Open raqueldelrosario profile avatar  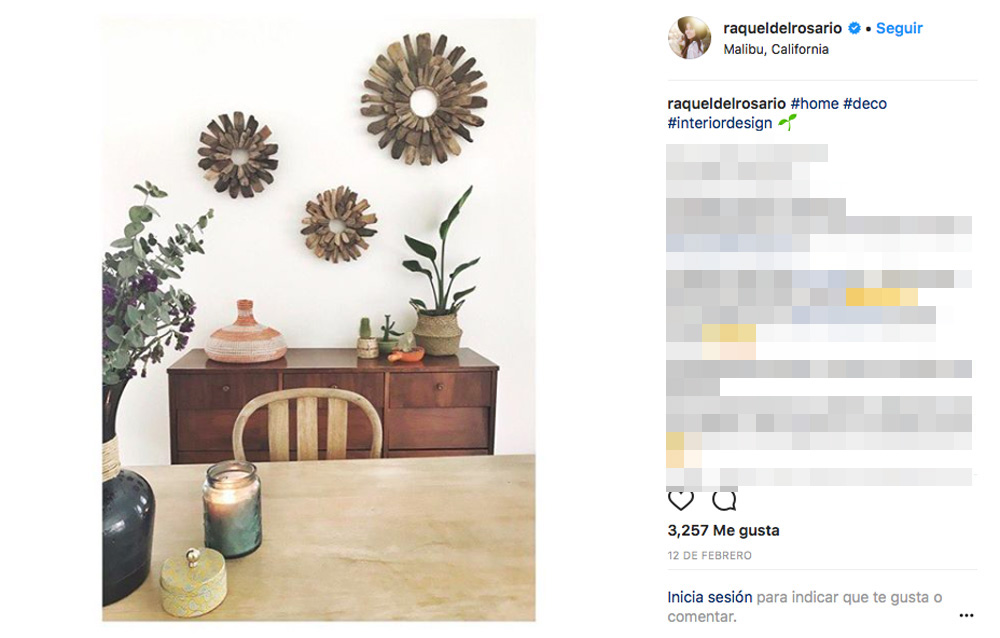689,38
